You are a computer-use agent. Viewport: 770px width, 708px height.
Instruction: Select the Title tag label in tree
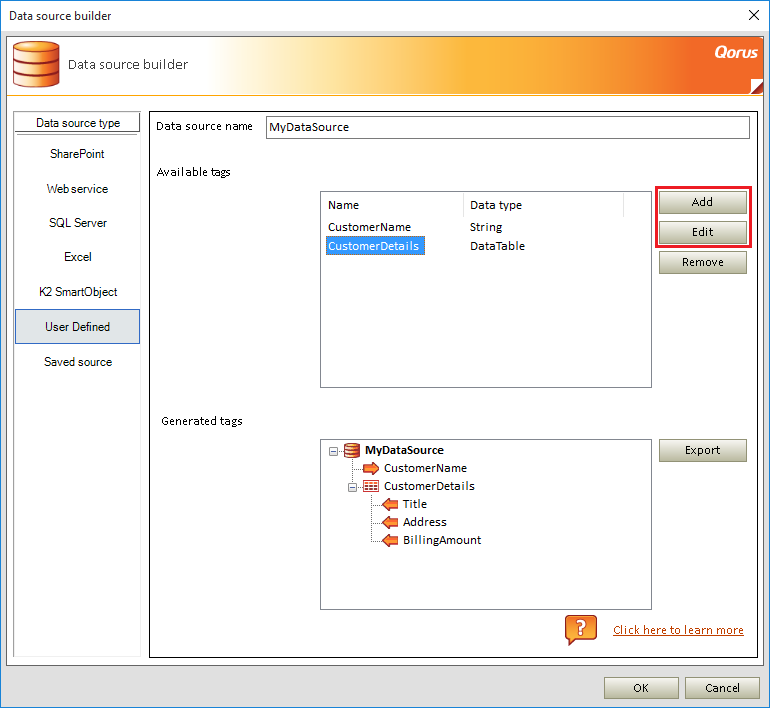click(414, 504)
